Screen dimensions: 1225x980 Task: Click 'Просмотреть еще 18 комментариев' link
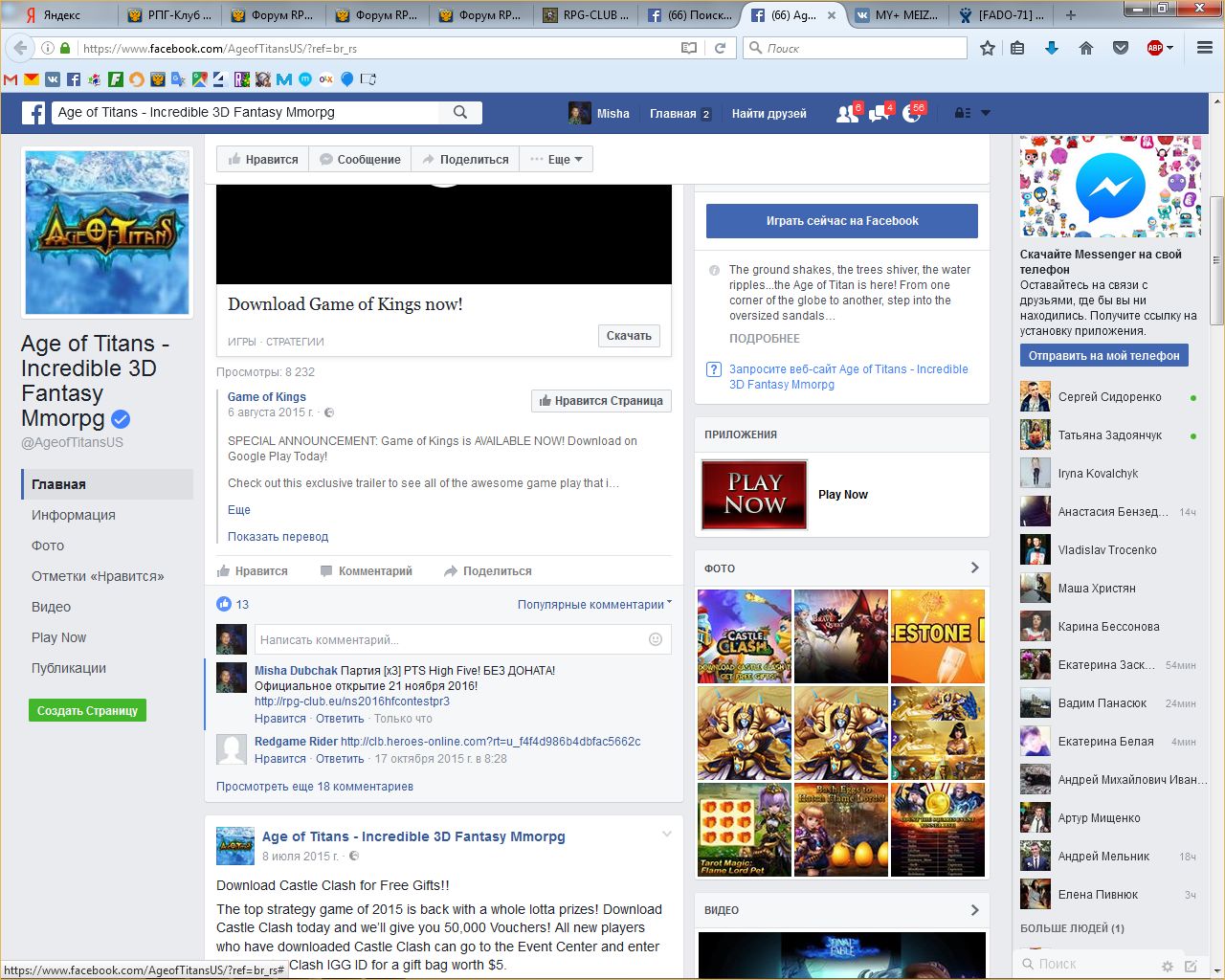[315, 787]
